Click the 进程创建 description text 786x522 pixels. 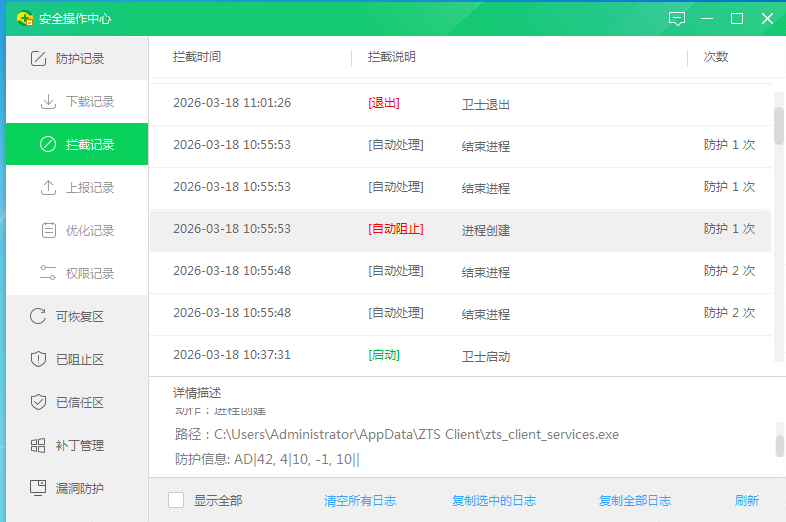click(486, 230)
